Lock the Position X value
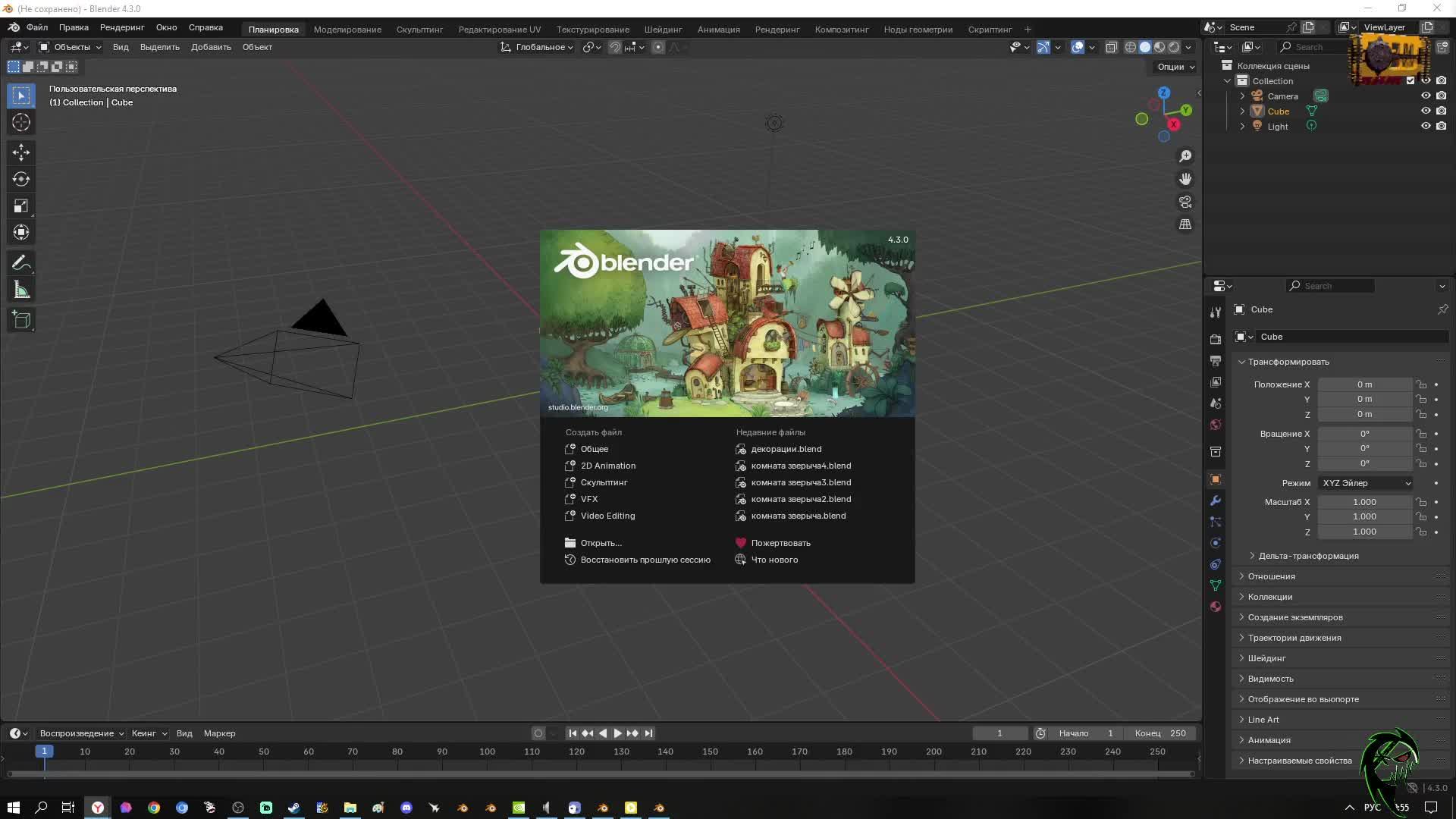 click(1422, 384)
